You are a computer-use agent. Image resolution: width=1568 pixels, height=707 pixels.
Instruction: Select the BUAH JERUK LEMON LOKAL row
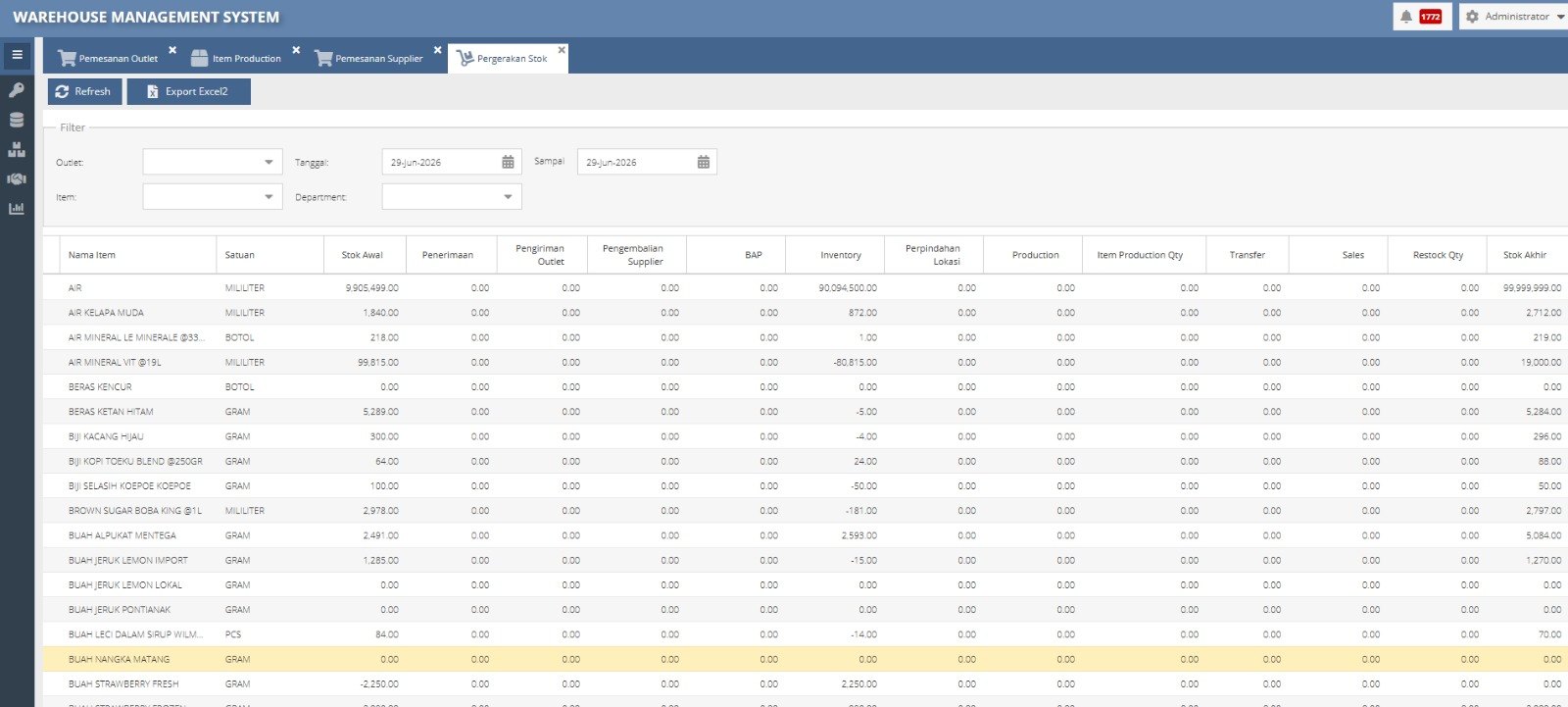tap(806, 585)
